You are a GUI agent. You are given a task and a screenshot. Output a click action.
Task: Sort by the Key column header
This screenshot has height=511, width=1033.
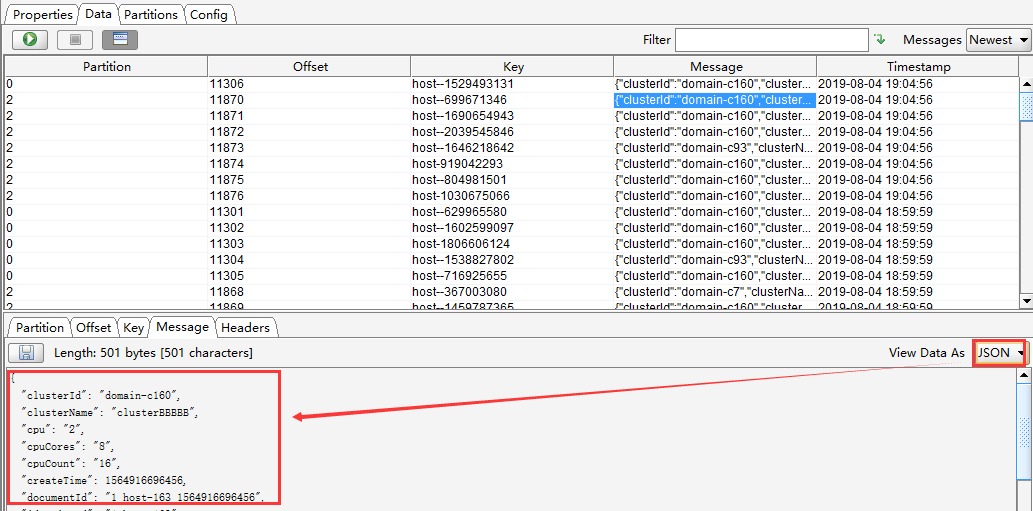coord(513,67)
